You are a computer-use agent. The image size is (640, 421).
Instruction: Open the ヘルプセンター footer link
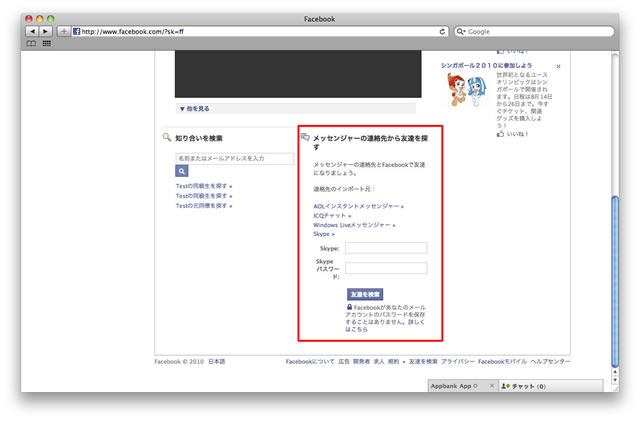(x=551, y=361)
